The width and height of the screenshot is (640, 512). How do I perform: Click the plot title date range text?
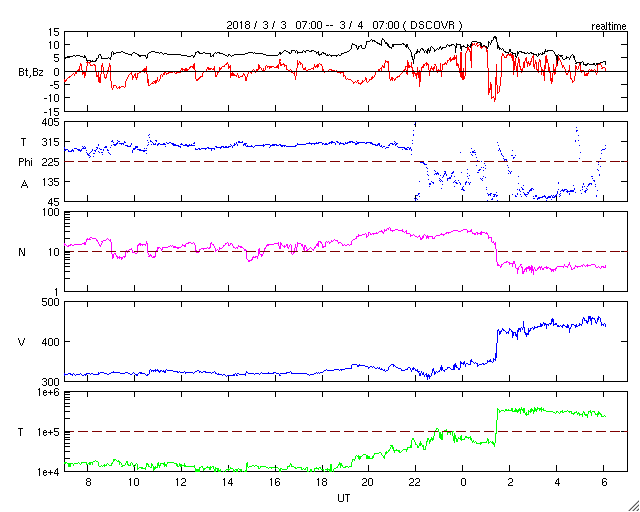click(x=344, y=25)
